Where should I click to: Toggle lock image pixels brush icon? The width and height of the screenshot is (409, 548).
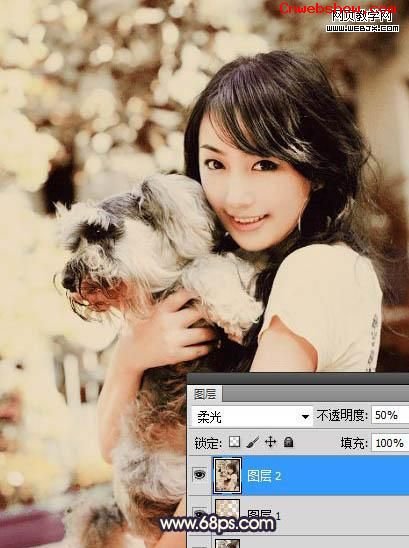coord(252,442)
